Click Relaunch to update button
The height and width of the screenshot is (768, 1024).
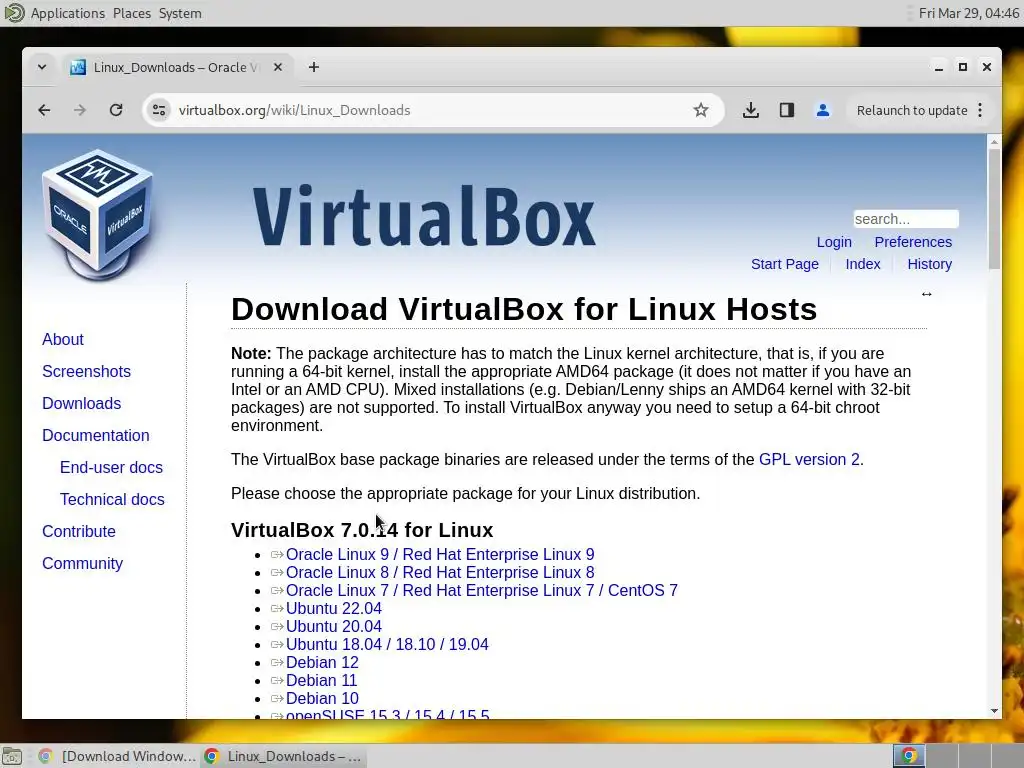[912, 110]
